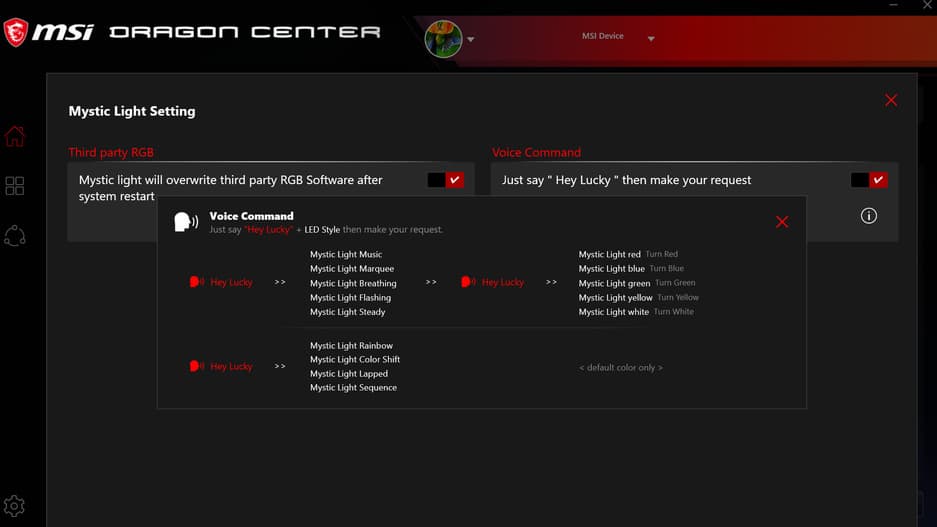Click the 'Mystic Light Setting' title
The height and width of the screenshot is (527, 937).
pos(132,111)
